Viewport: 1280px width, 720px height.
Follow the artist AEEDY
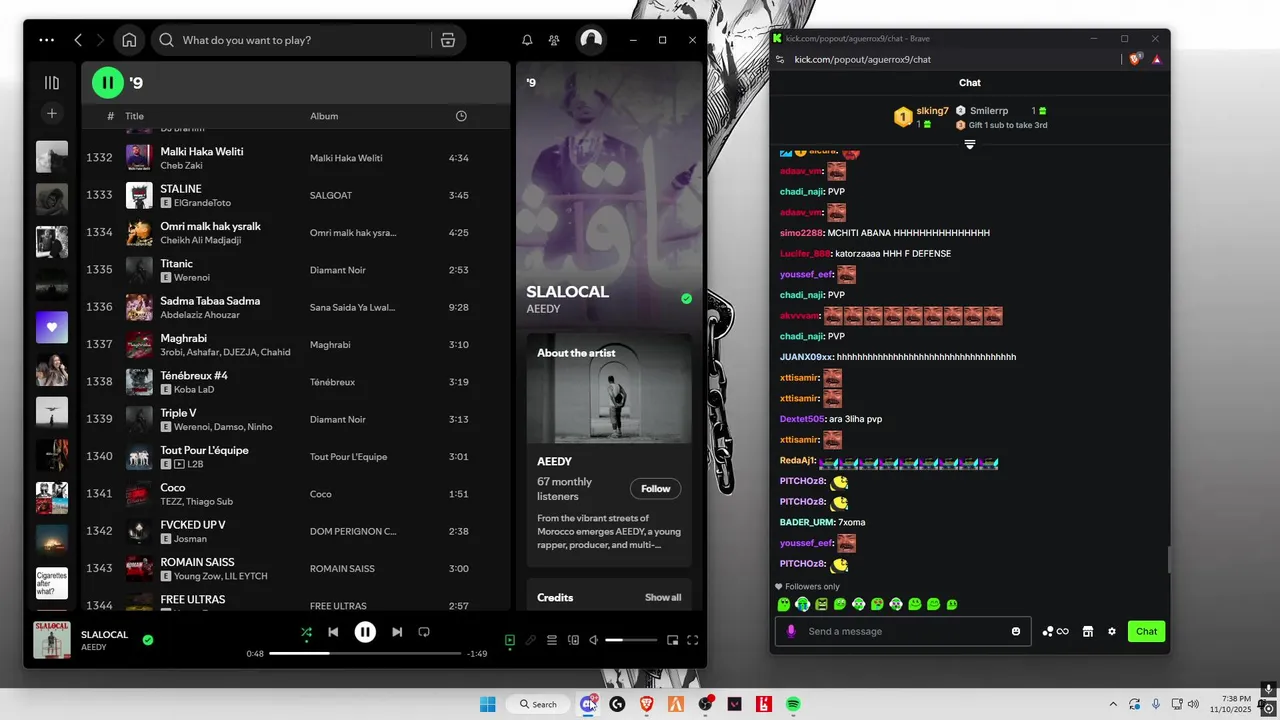tap(655, 489)
